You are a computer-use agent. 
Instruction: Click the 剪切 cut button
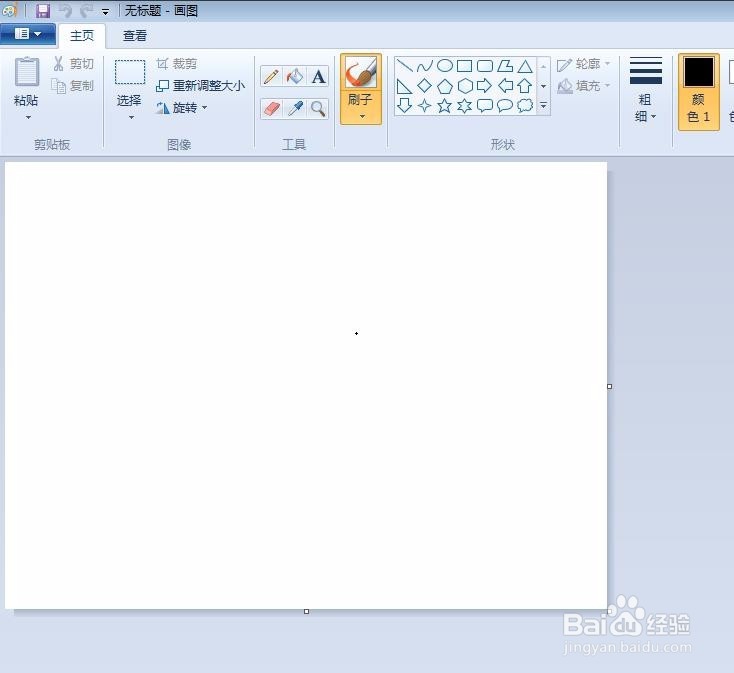73,64
